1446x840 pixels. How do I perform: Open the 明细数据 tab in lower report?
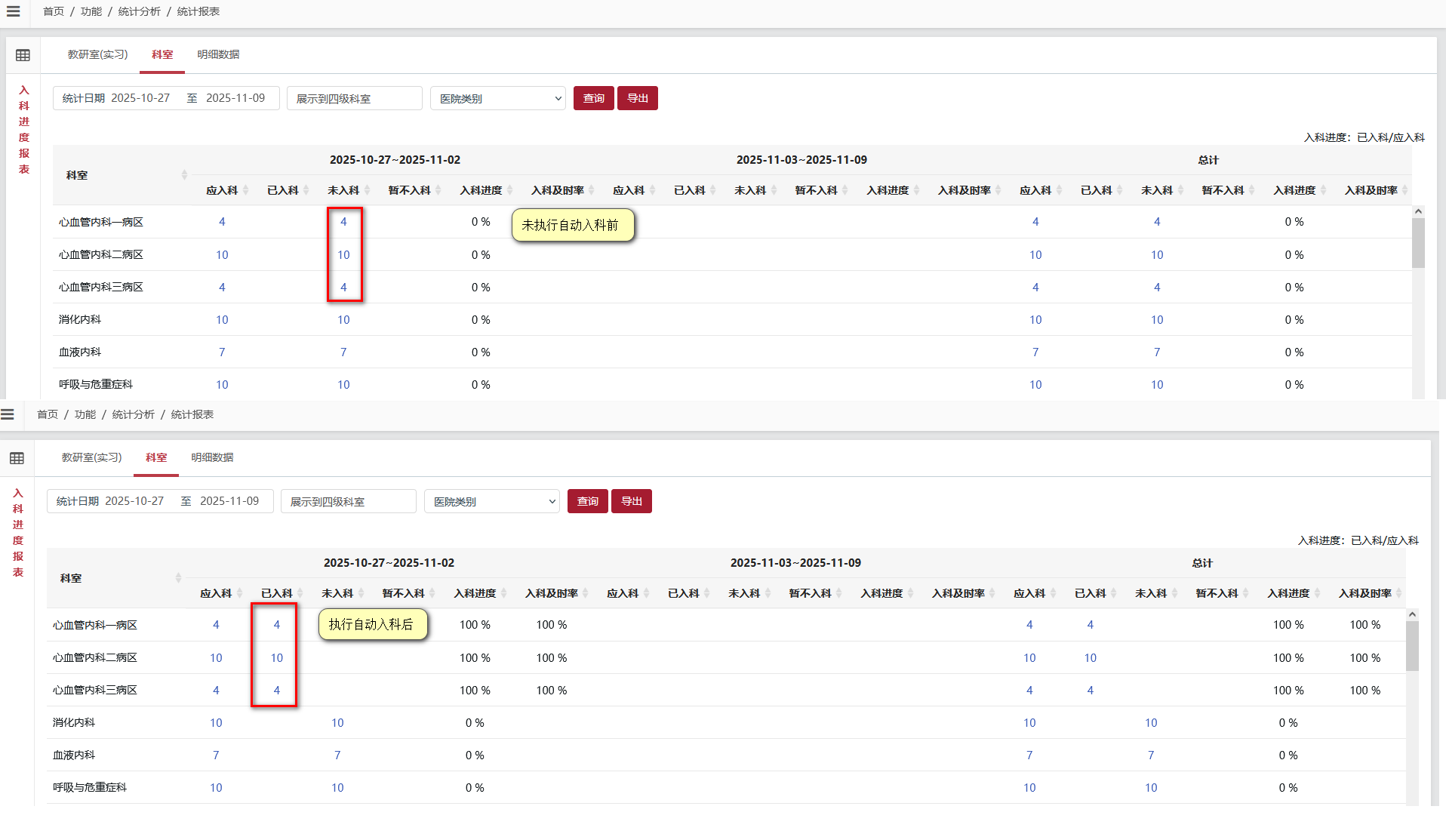click(212, 457)
